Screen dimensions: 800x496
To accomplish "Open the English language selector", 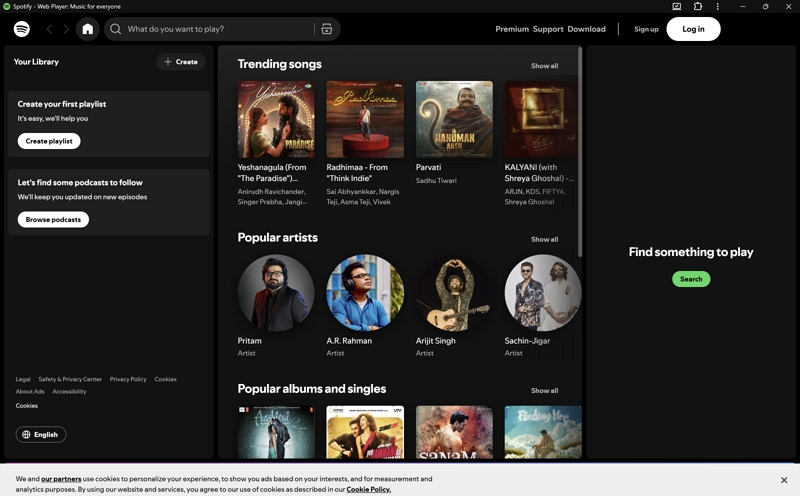I will 41,434.
